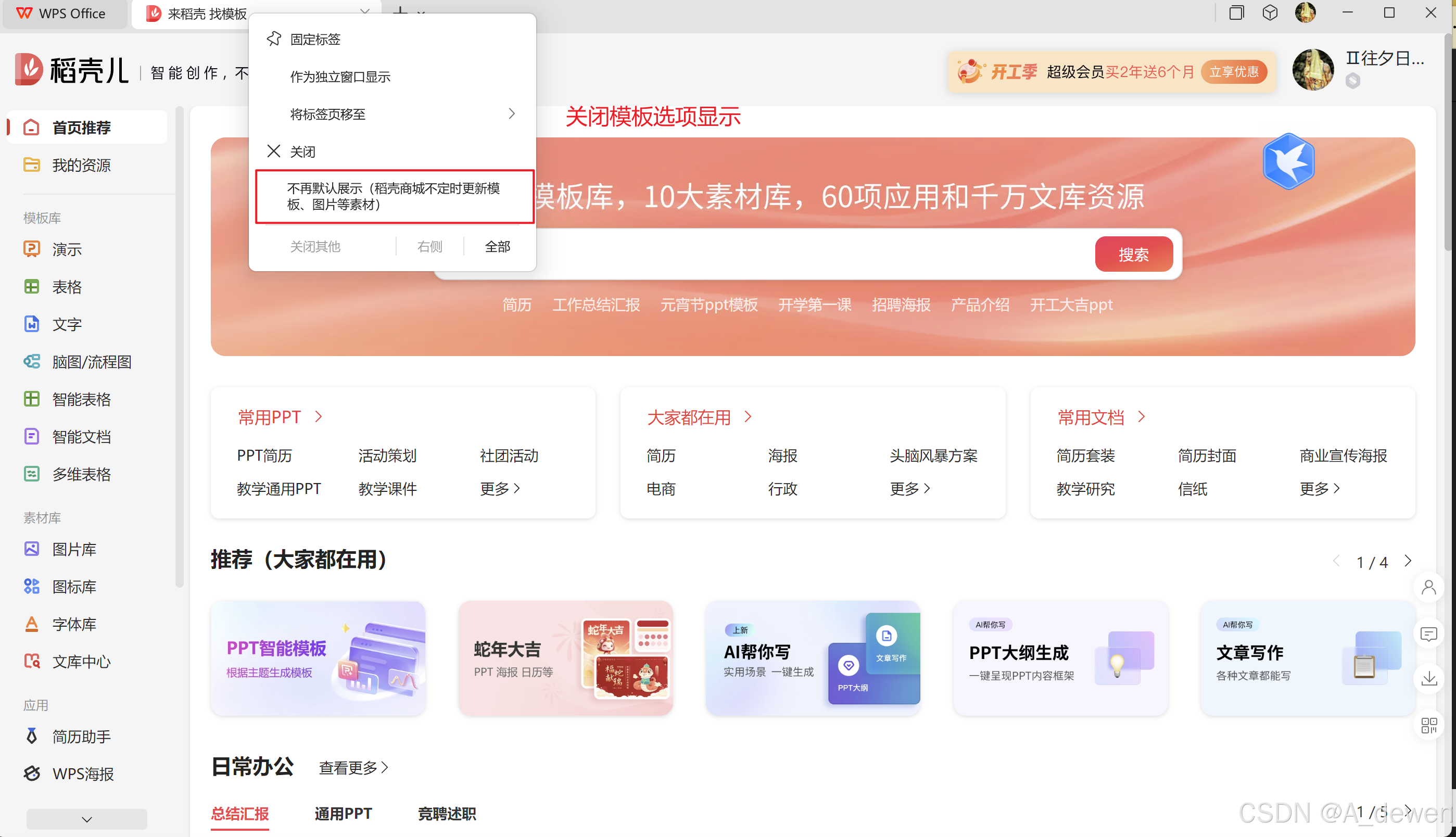Expand the sidebar bottom chevron button
This screenshot has height=837, width=1456.
[x=87, y=819]
